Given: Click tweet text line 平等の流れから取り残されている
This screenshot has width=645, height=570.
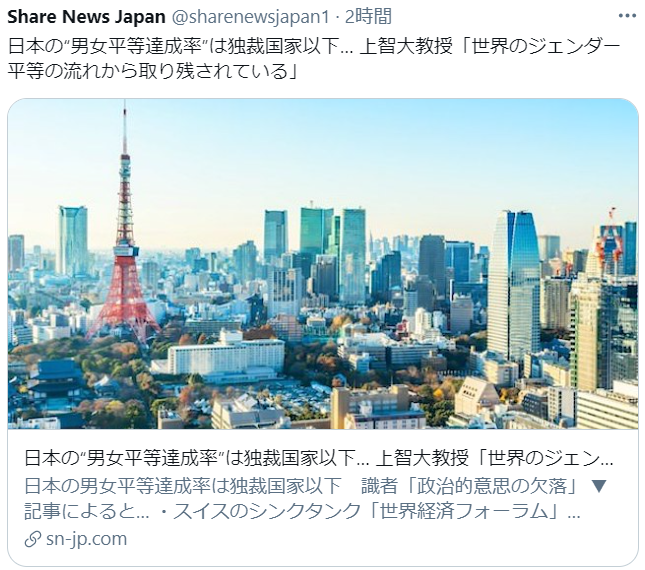Looking at the screenshot, I should [x=152, y=72].
